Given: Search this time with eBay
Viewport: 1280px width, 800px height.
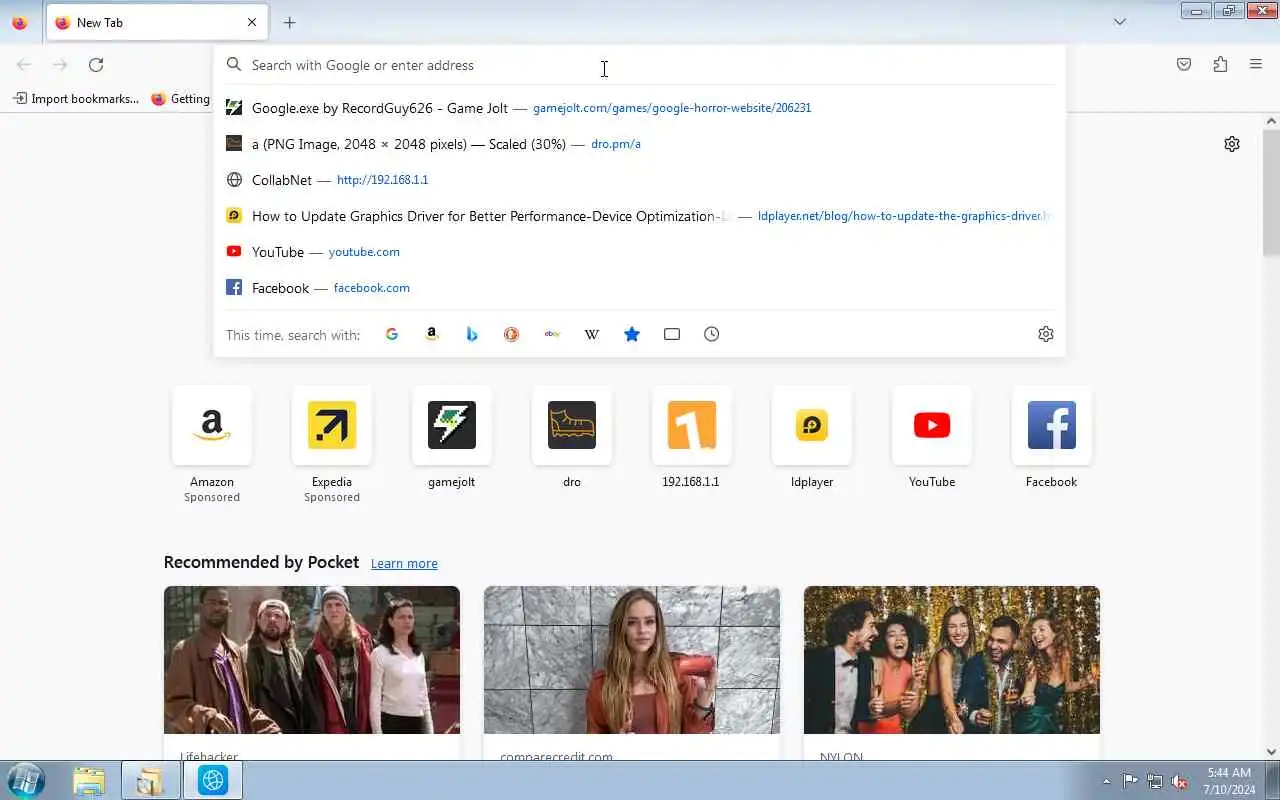Looking at the screenshot, I should click(x=552, y=334).
